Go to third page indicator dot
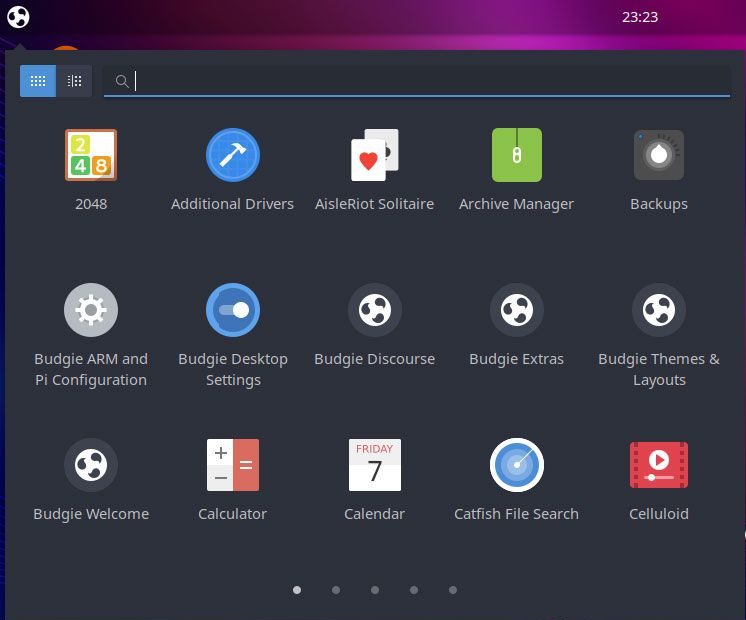Screen dimensions: 746x620 (x=375, y=590)
